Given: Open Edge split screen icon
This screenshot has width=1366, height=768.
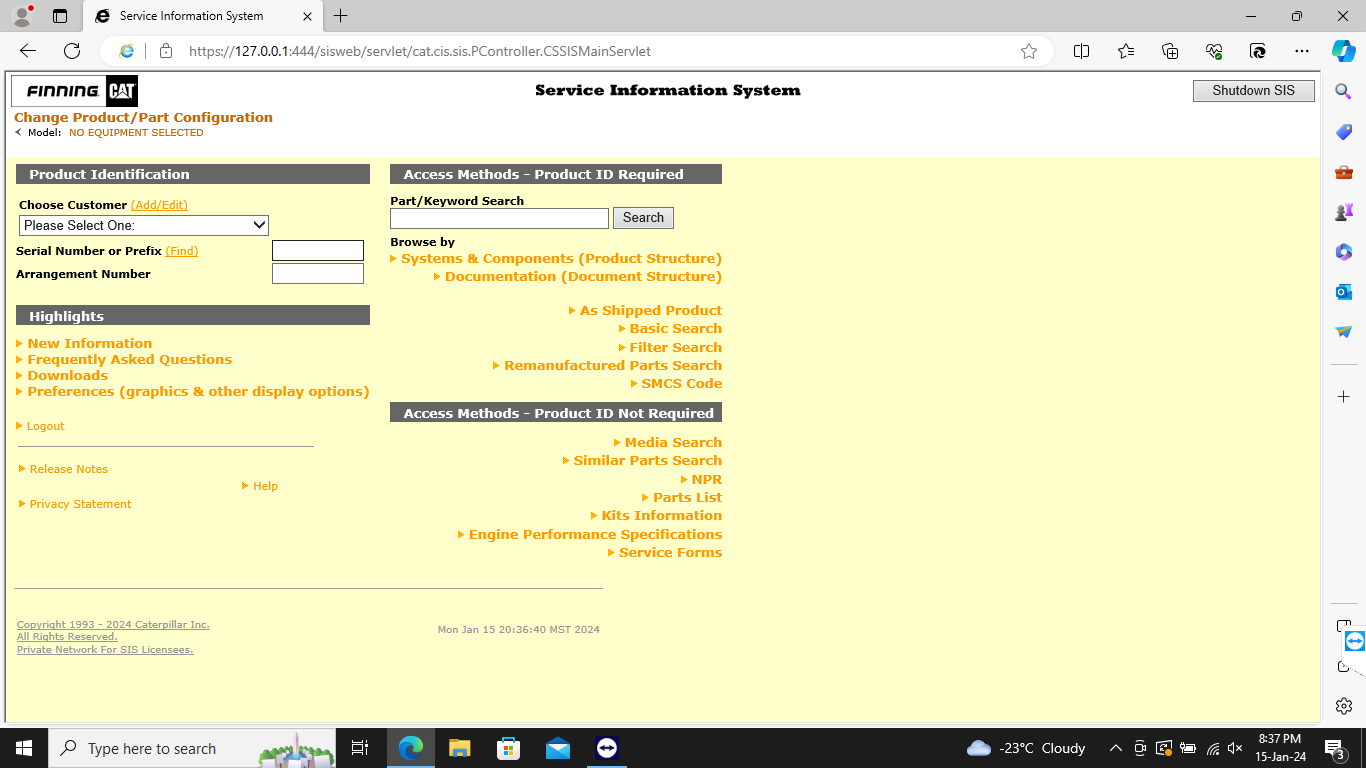Looking at the screenshot, I should [1081, 51].
